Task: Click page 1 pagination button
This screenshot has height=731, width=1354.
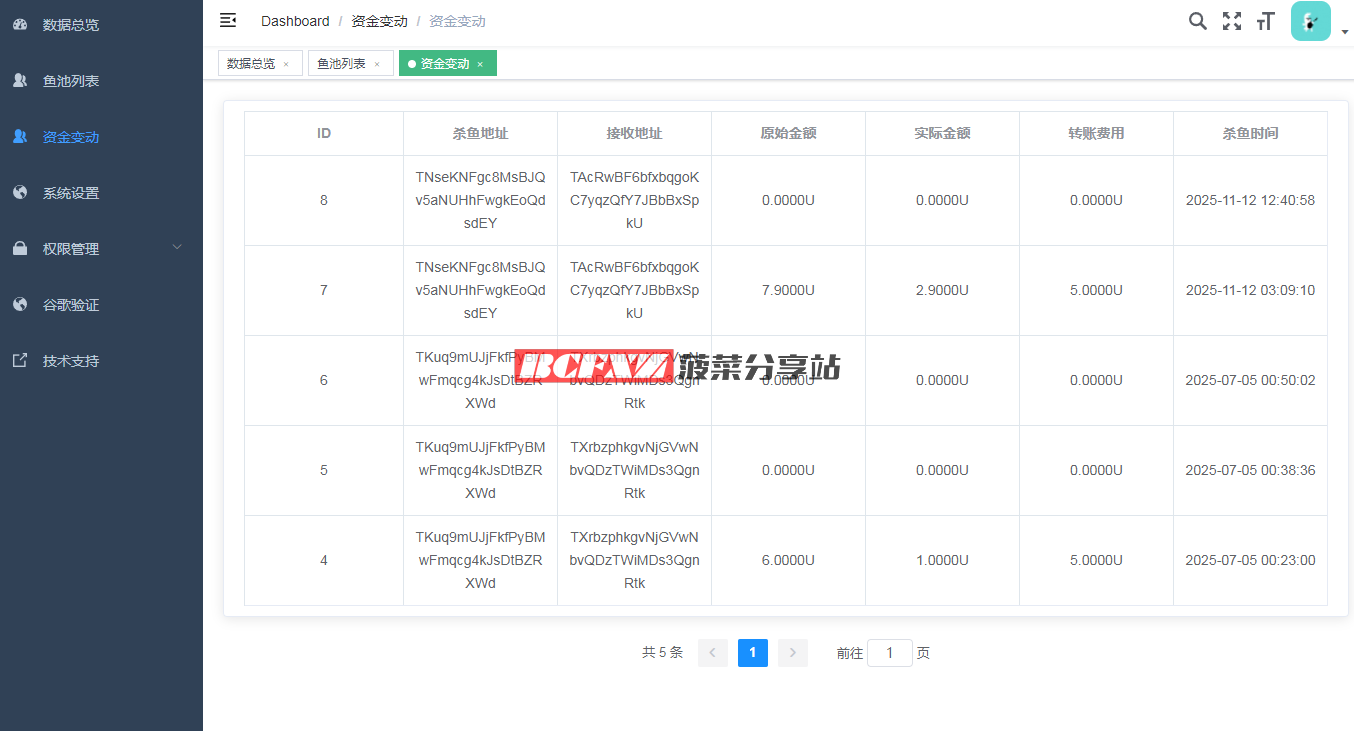Action: coord(752,653)
